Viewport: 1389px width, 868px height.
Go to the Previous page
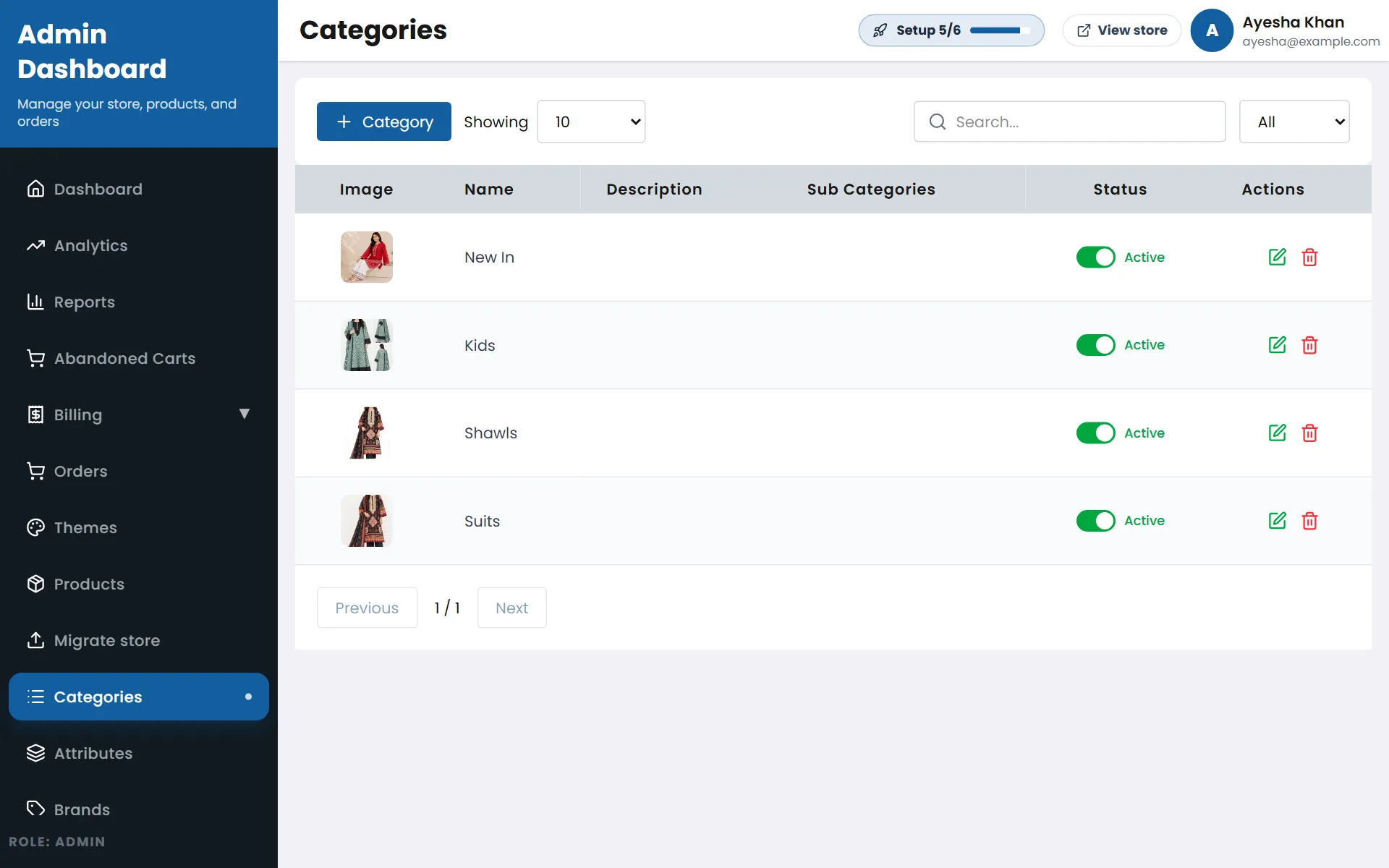[x=367, y=608]
